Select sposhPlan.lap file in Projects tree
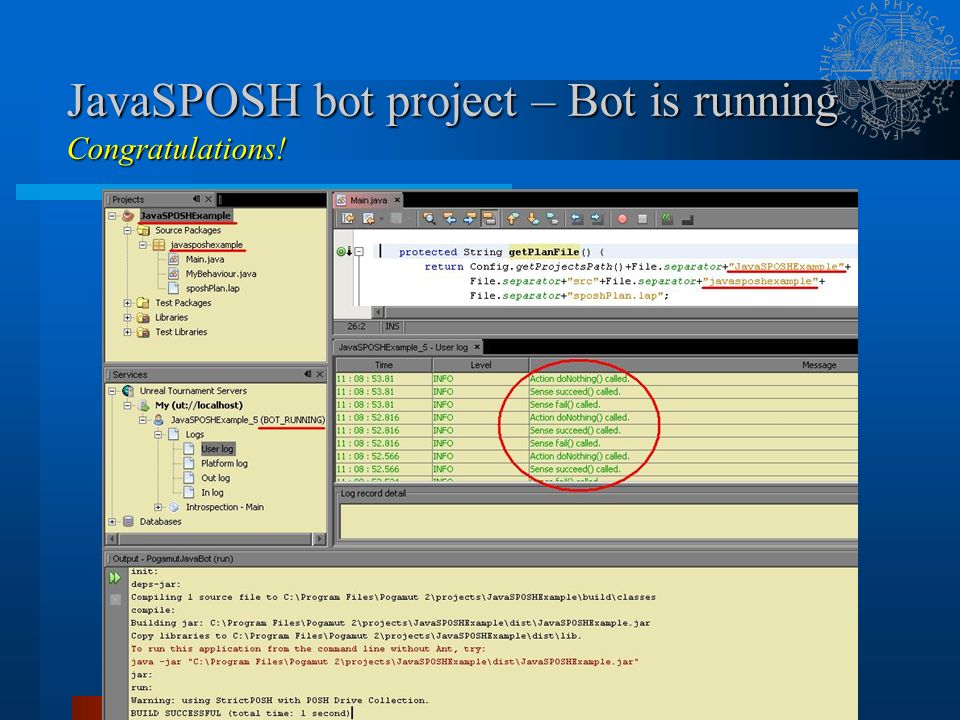The image size is (960, 720). pyautogui.click(x=212, y=288)
